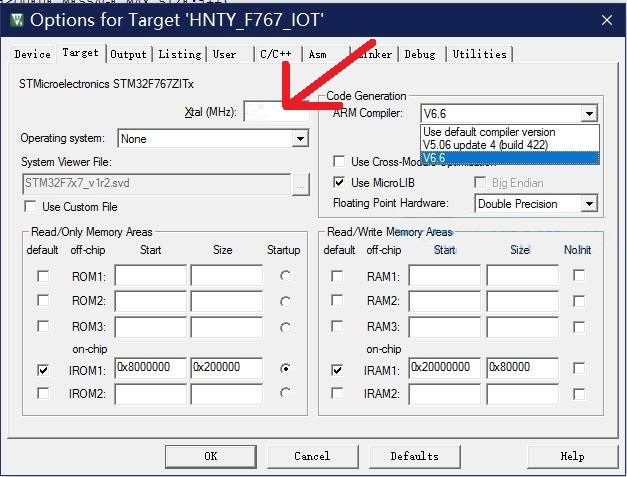The width and height of the screenshot is (627, 477).
Task: Select ROM3 Startup radio button
Action: point(285,328)
